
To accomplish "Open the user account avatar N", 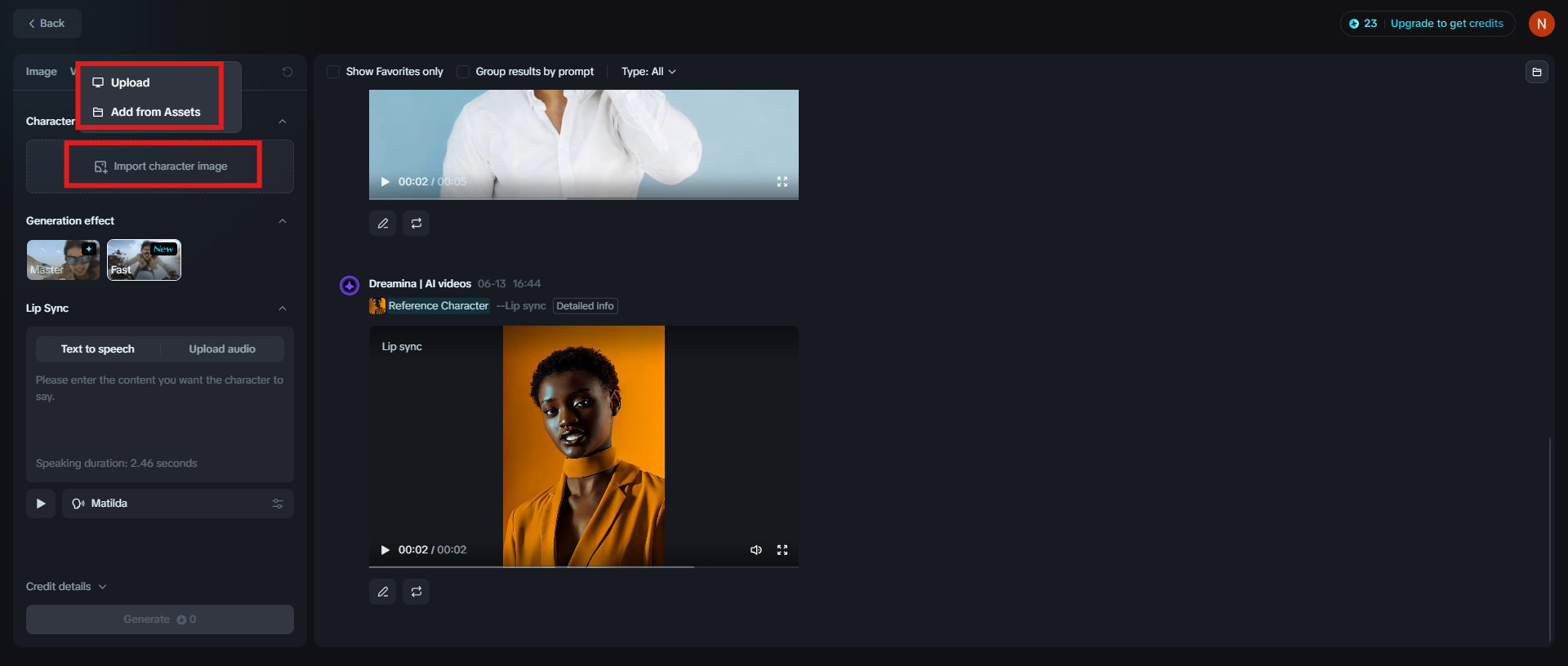I will 1541,24.
